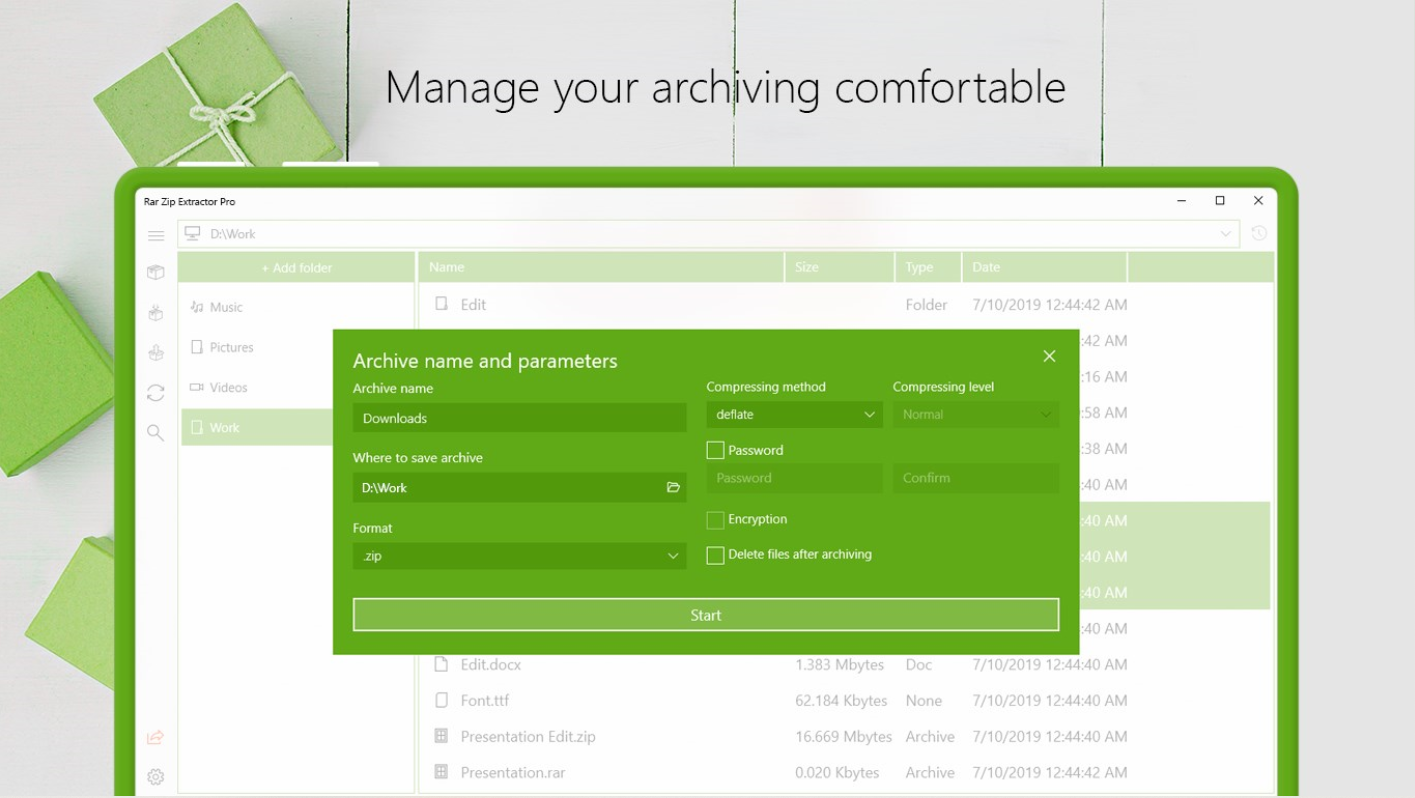Click the orange share icon
Screen dimensions: 1415x798
[x=155, y=738]
